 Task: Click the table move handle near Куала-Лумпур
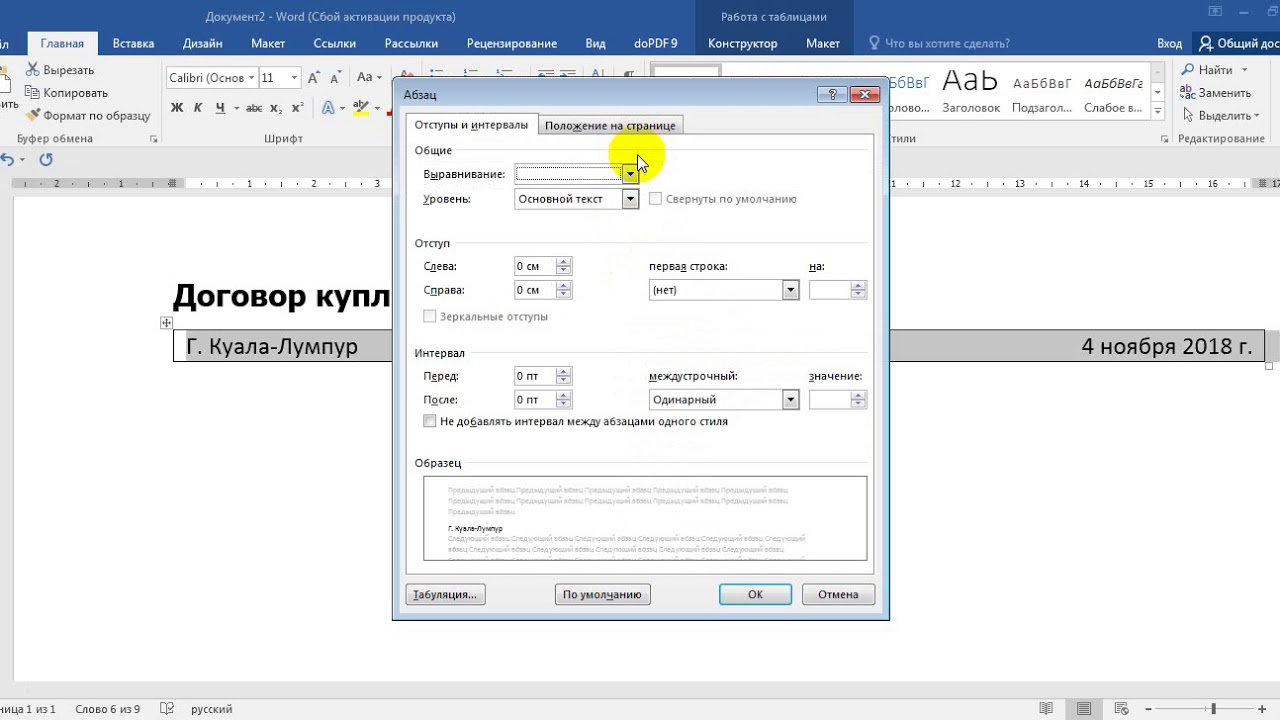pyautogui.click(x=166, y=323)
